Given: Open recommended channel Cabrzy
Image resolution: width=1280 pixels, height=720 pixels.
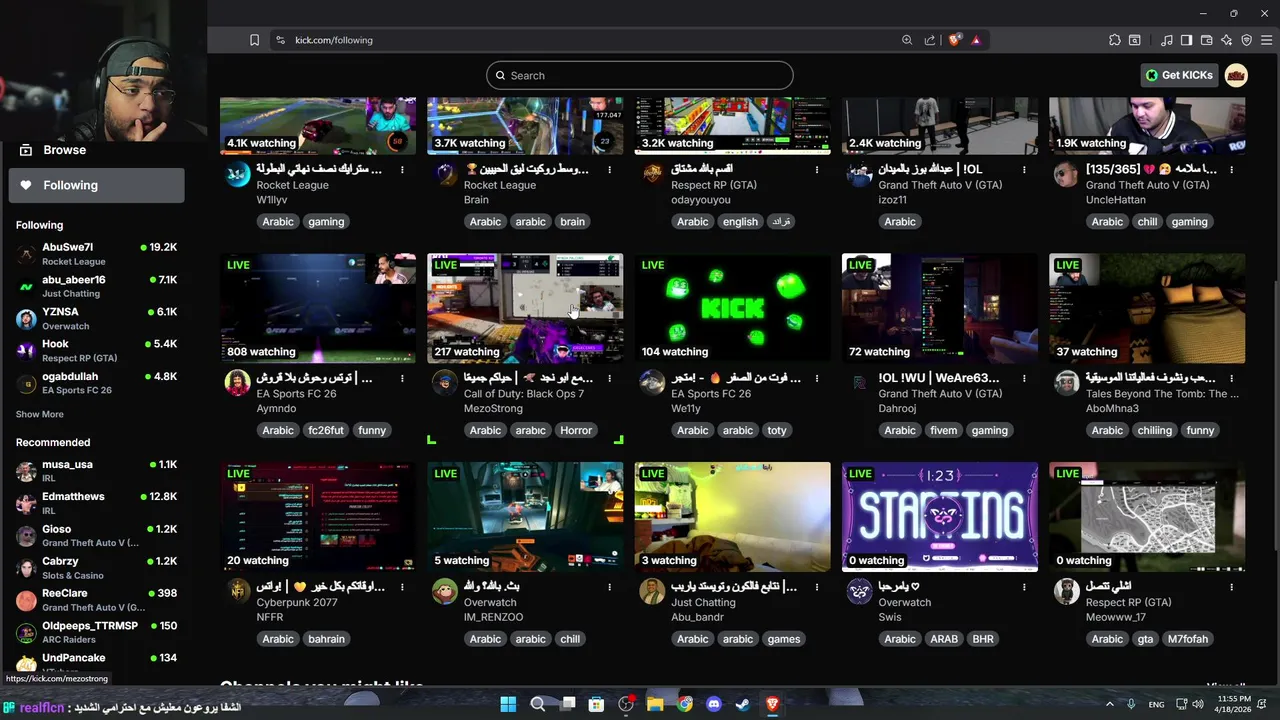Looking at the screenshot, I should [96, 568].
